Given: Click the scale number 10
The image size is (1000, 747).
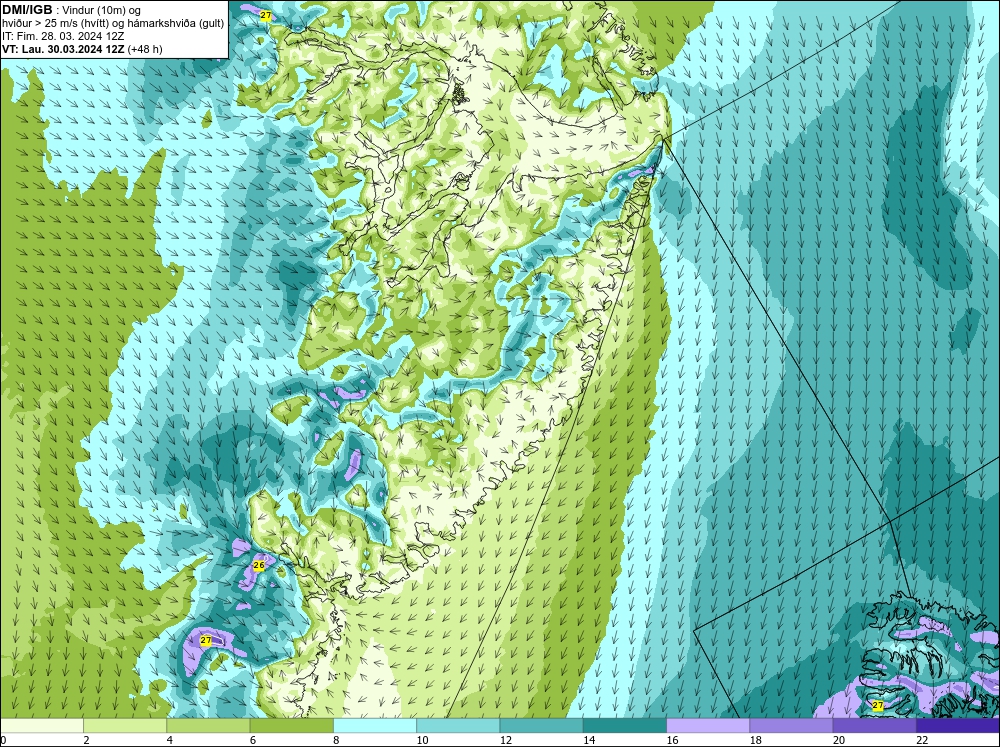Looking at the screenshot, I should (422, 740).
